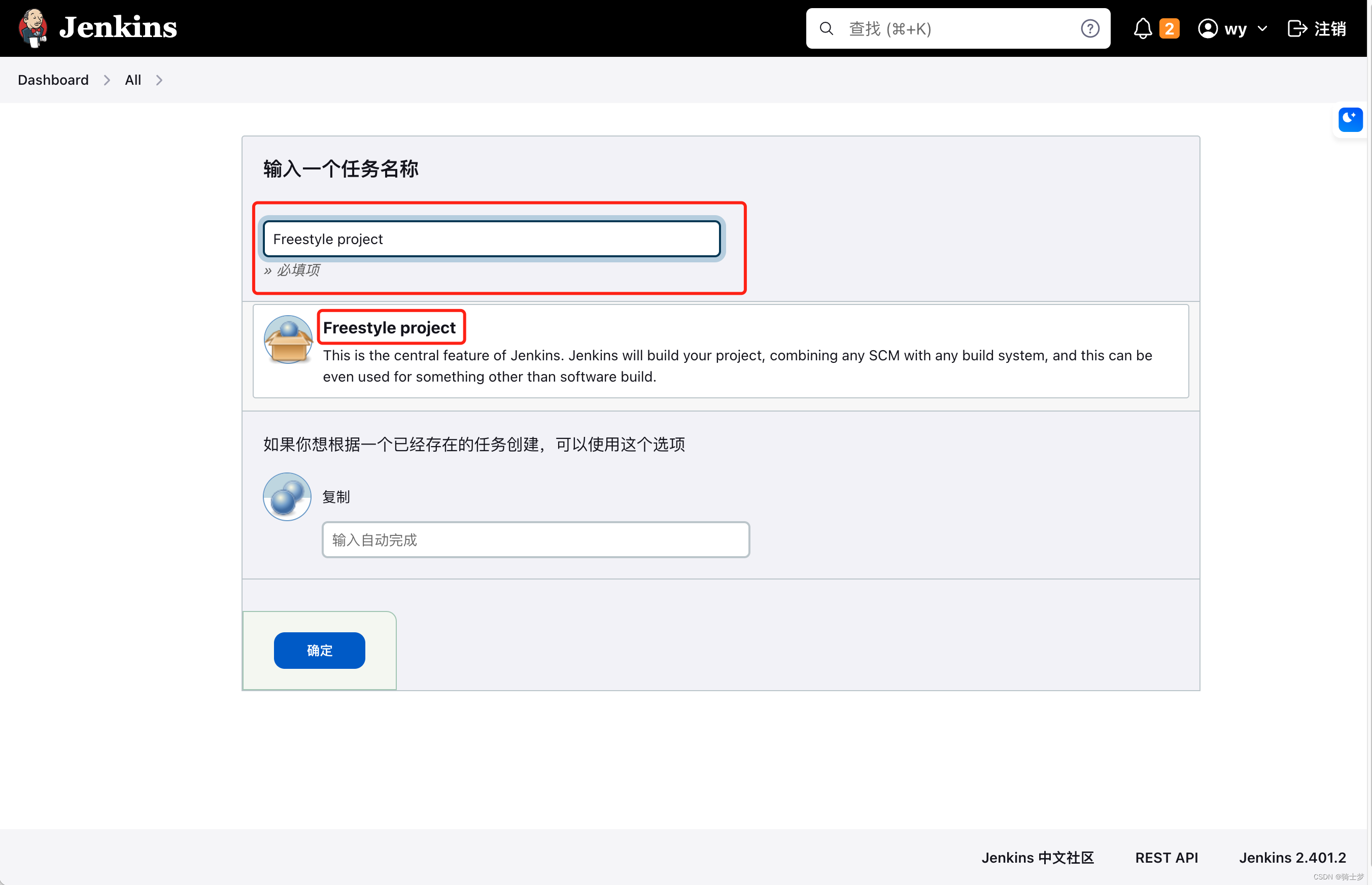This screenshot has height=885, width=1372.
Task: Click the Jenkins butler logo
Action: coord(33,28)
